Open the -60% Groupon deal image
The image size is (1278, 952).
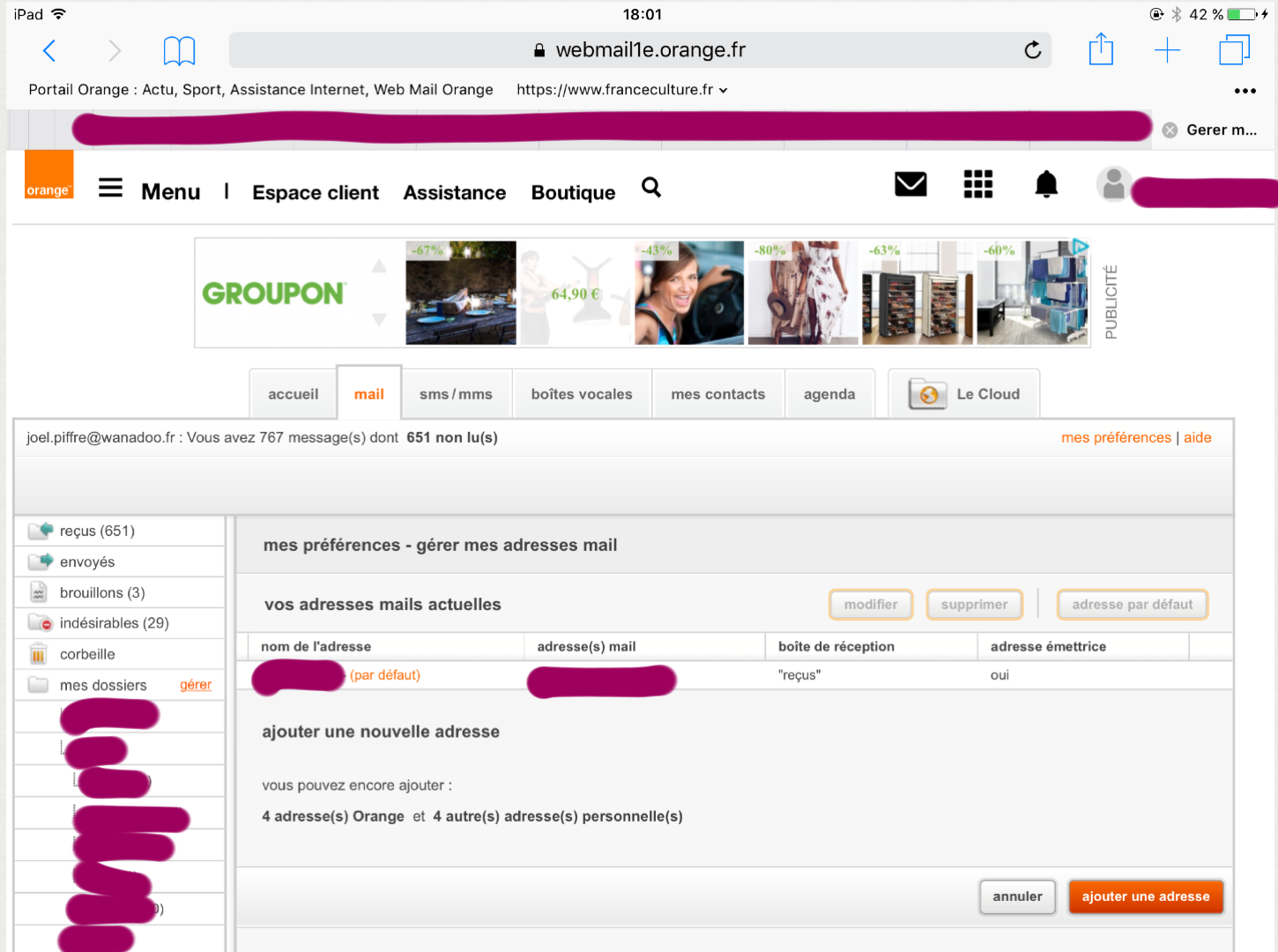coord(1032,293)
